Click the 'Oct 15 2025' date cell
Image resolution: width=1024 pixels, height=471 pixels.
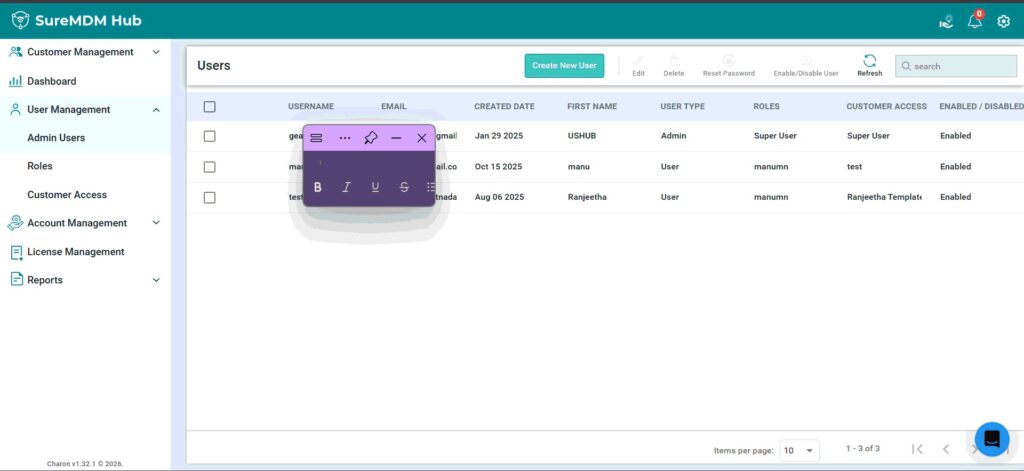click(x=498, y=167)
